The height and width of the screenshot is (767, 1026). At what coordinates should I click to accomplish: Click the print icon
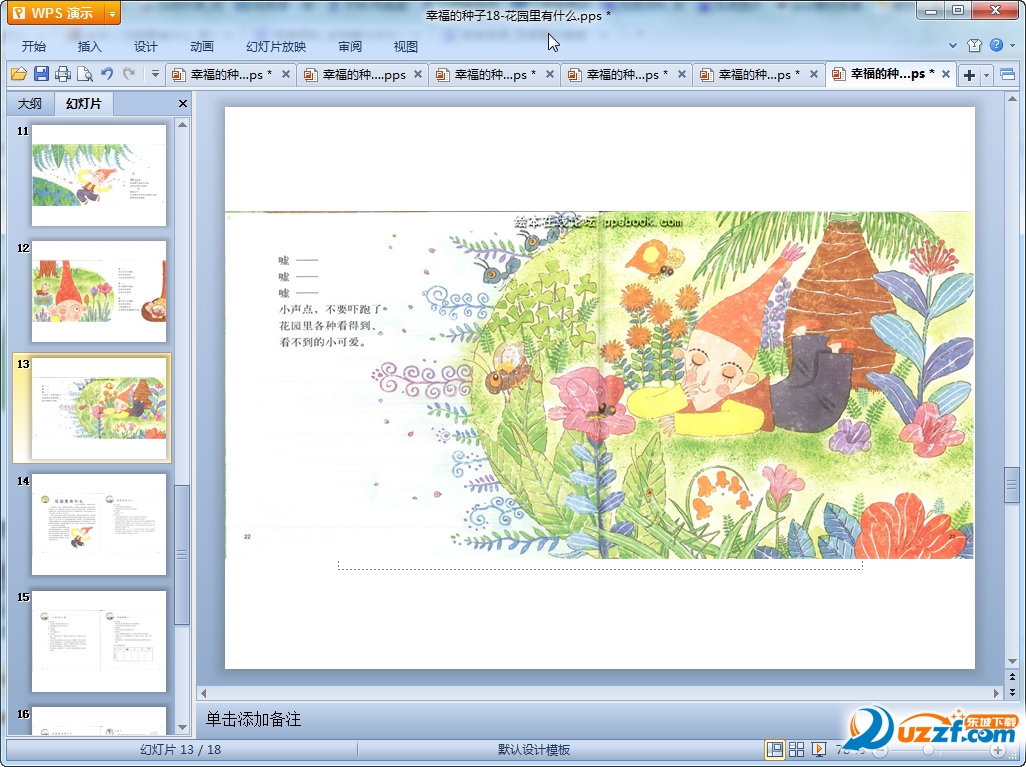[x=63, y=74]
